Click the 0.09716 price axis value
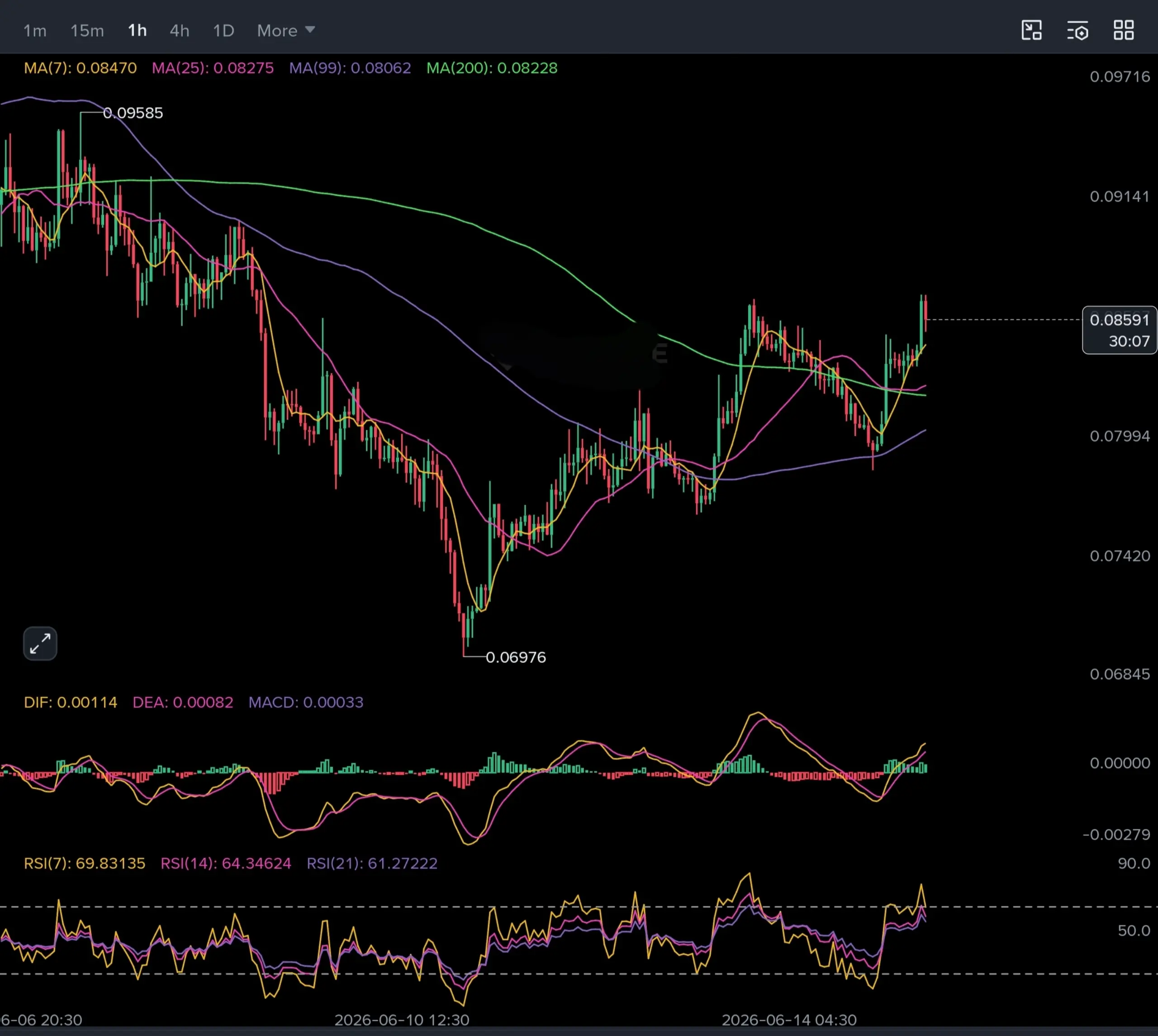This screenshot has height=1036, width=1158. point(1120,77)
